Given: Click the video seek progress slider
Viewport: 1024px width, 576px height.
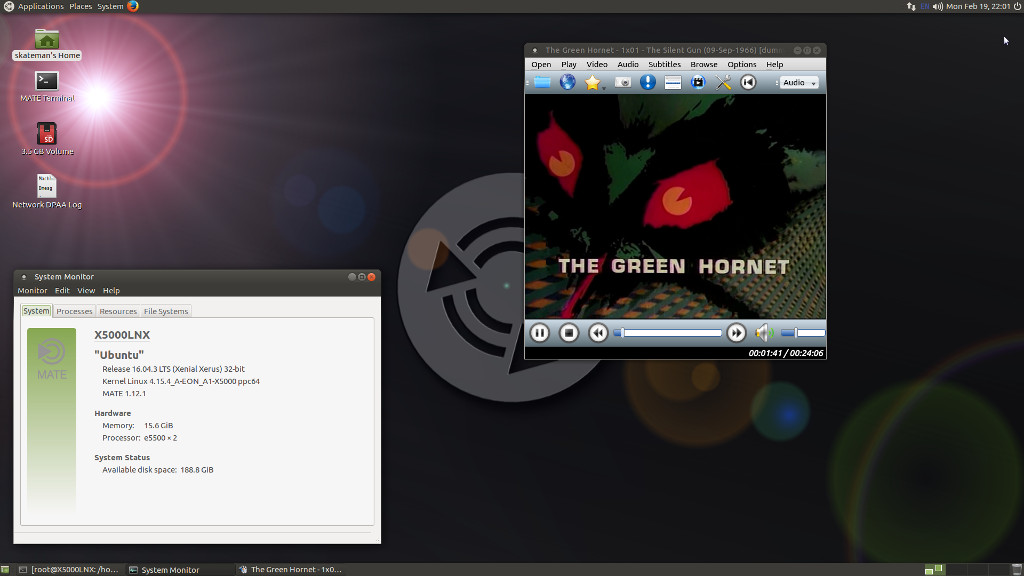Looking at the screenshot, I should (x=667, y=333).
